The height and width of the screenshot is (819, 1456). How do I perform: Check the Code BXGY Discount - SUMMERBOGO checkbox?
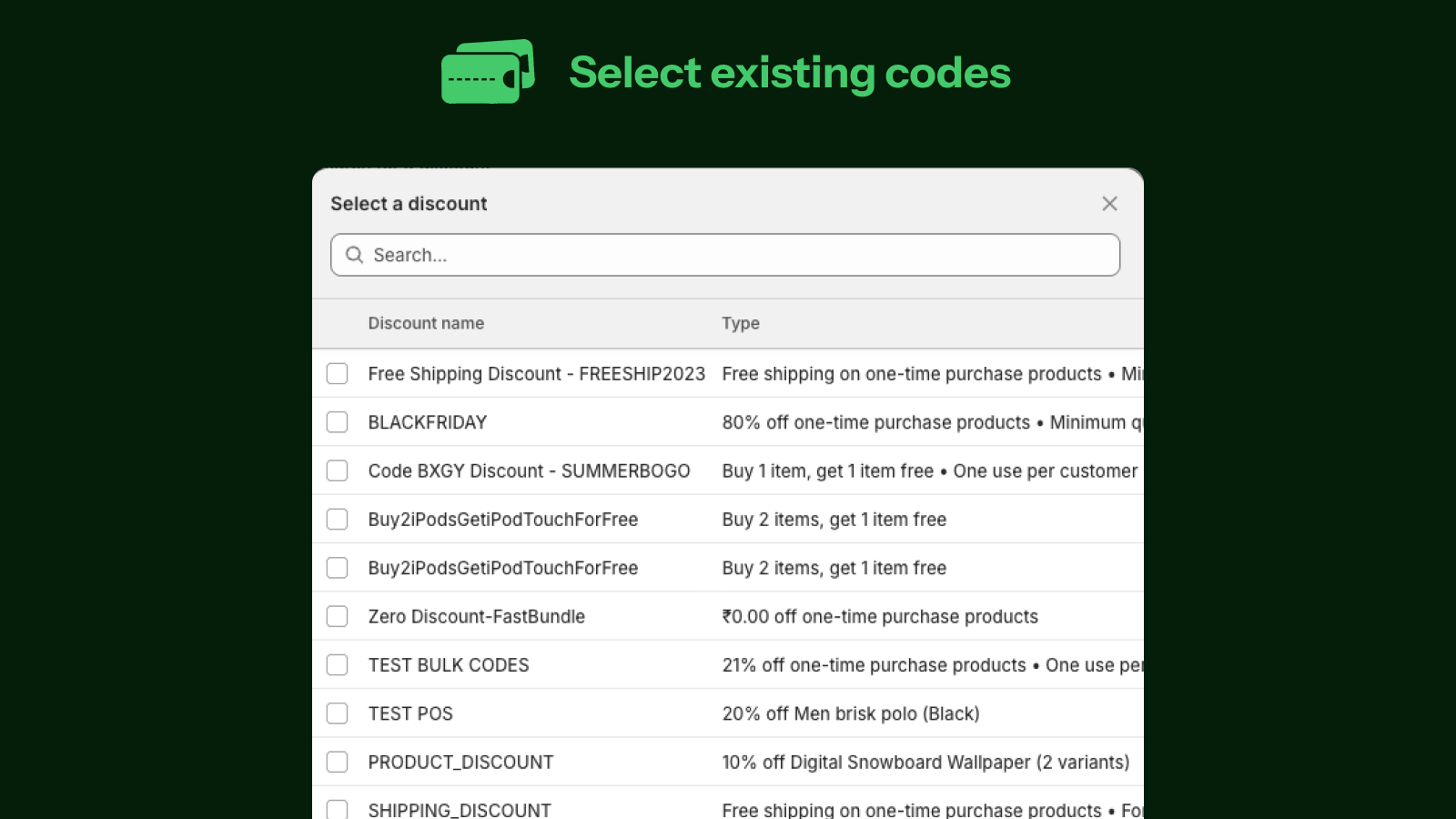click(337, 470)
